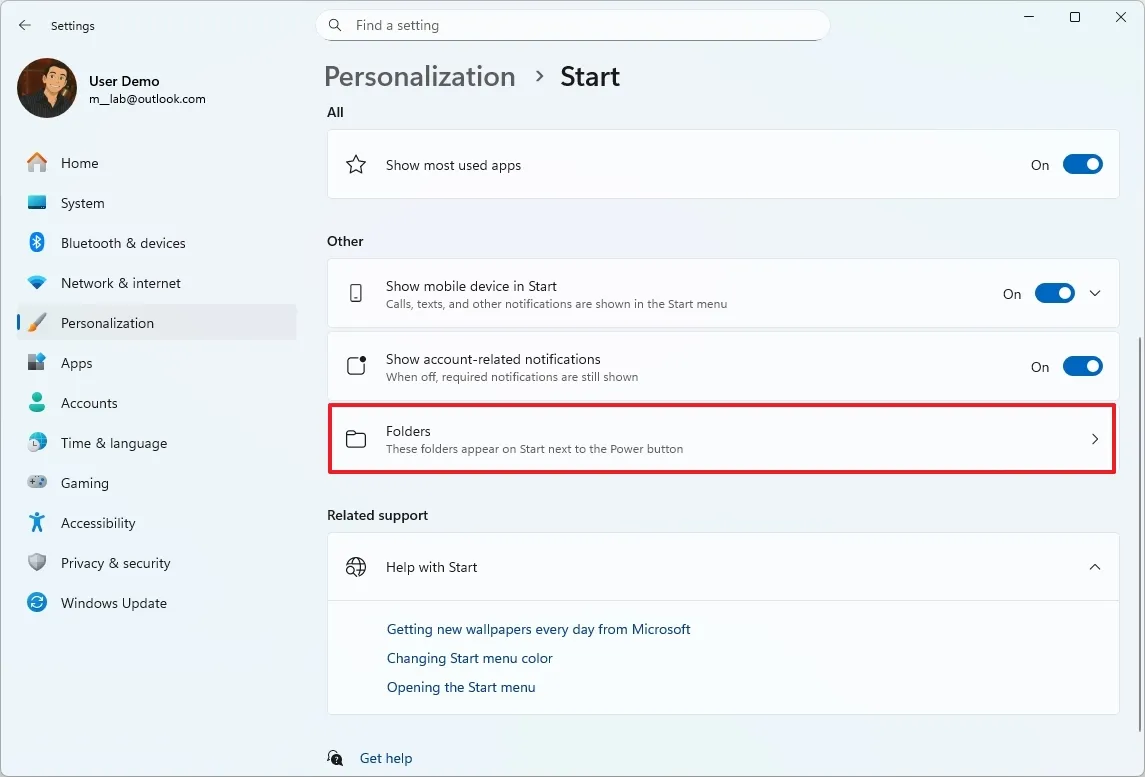Collapse the Help with Start section

click(1095, 567)
